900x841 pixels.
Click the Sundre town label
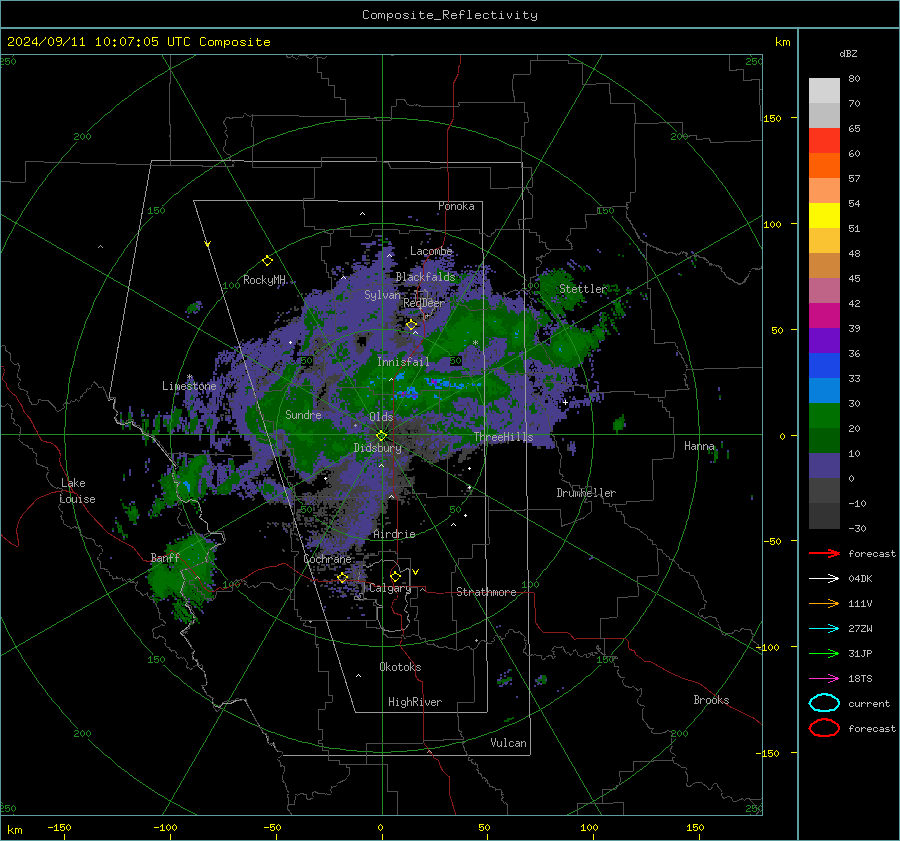coord(303,415)
